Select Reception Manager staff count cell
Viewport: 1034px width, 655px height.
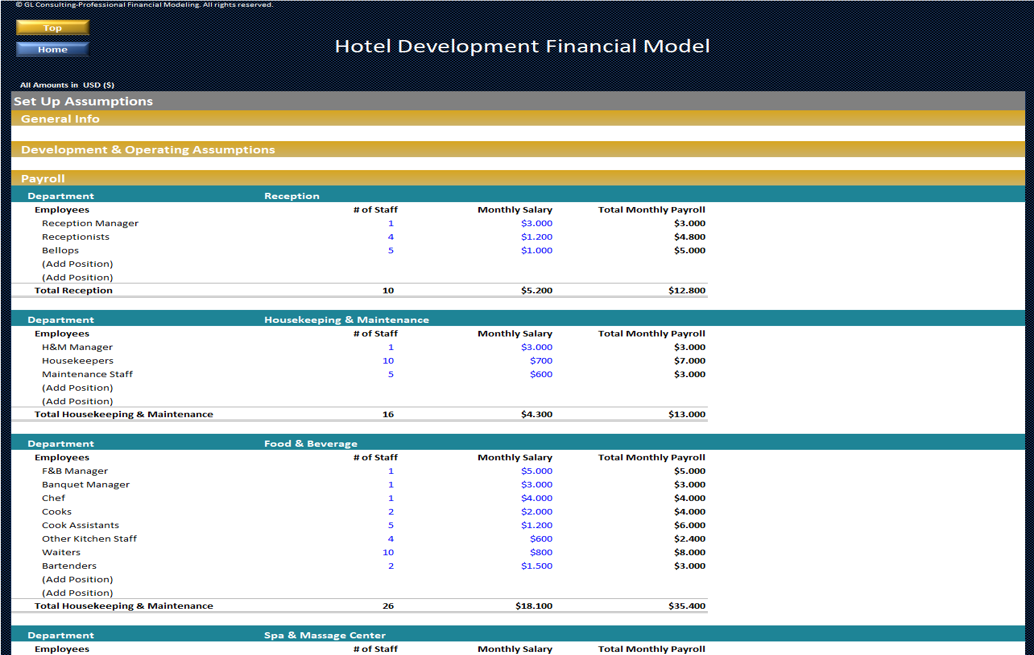pos(390,223)
